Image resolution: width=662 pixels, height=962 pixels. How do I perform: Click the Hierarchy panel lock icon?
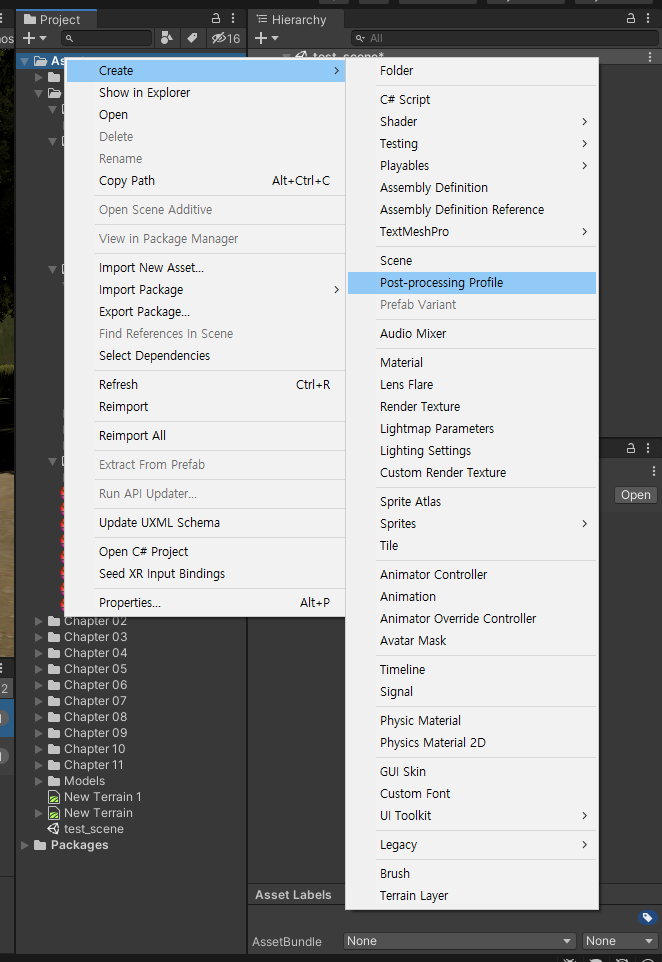tap(631, 18)
